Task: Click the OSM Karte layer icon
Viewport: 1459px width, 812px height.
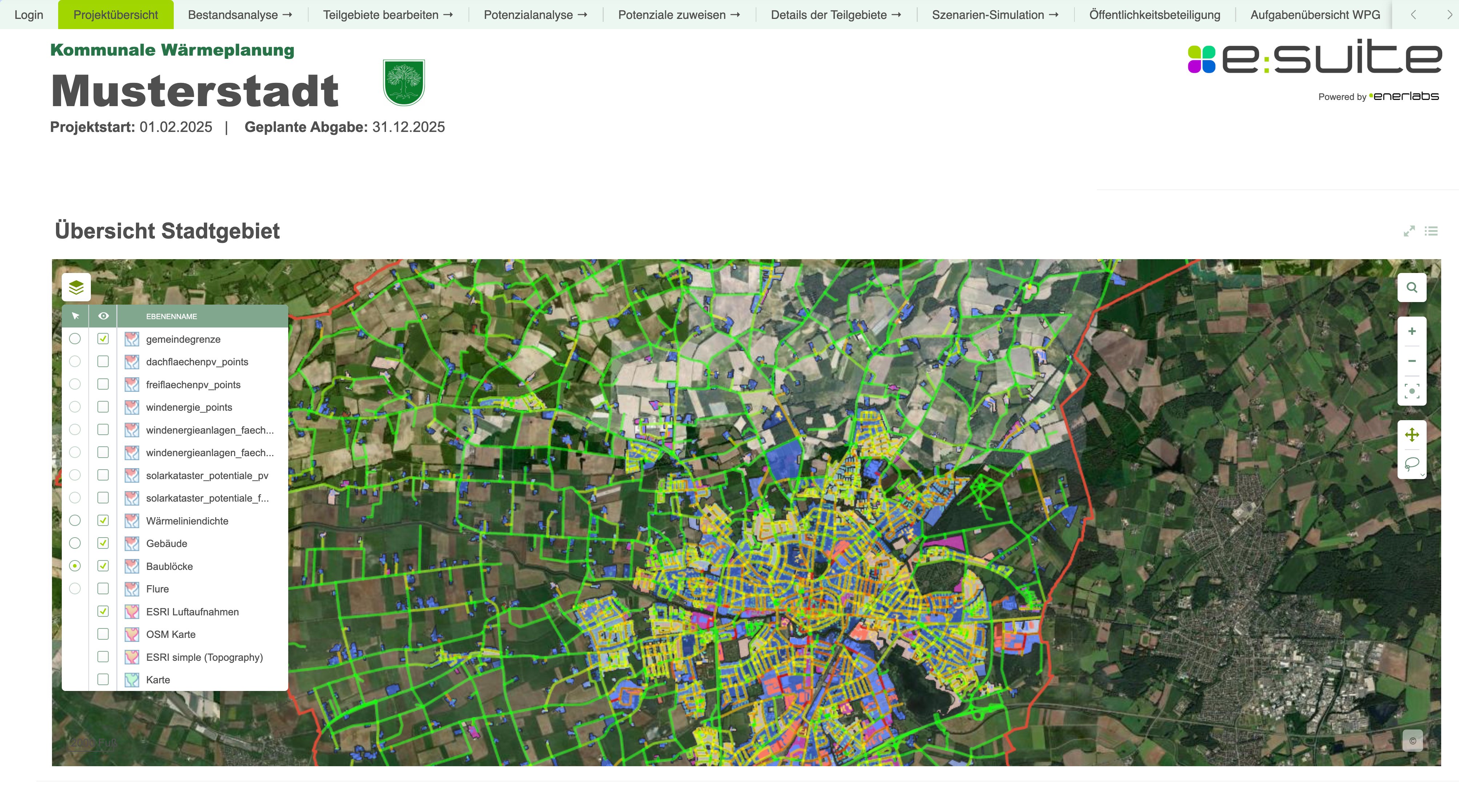Action: click(x=132, y=634)
